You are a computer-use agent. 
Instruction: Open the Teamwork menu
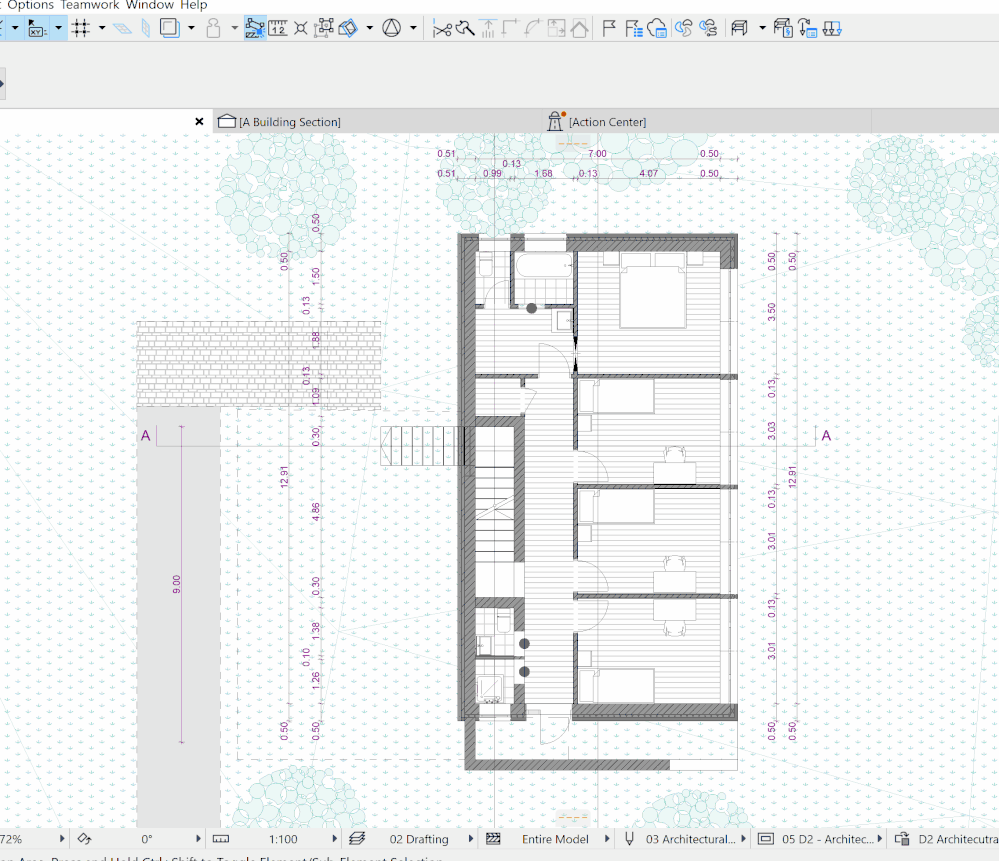click(x=90, y=5)
